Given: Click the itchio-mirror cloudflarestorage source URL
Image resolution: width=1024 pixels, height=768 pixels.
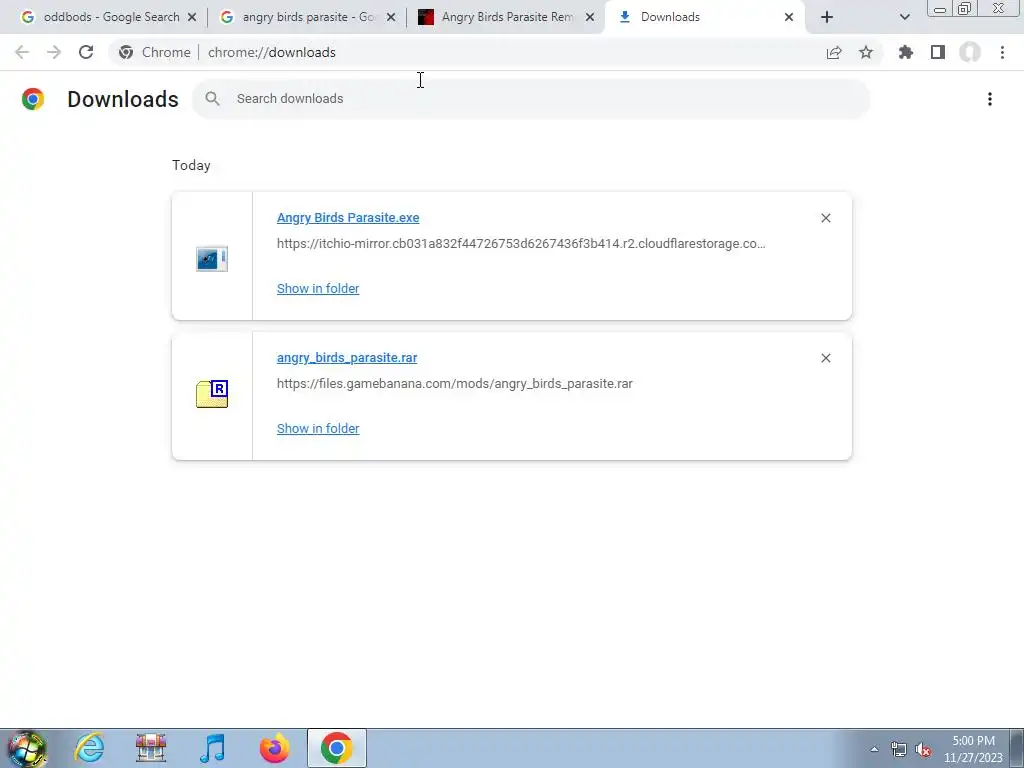Looking at the screenshot, I should tap(521, 244).
